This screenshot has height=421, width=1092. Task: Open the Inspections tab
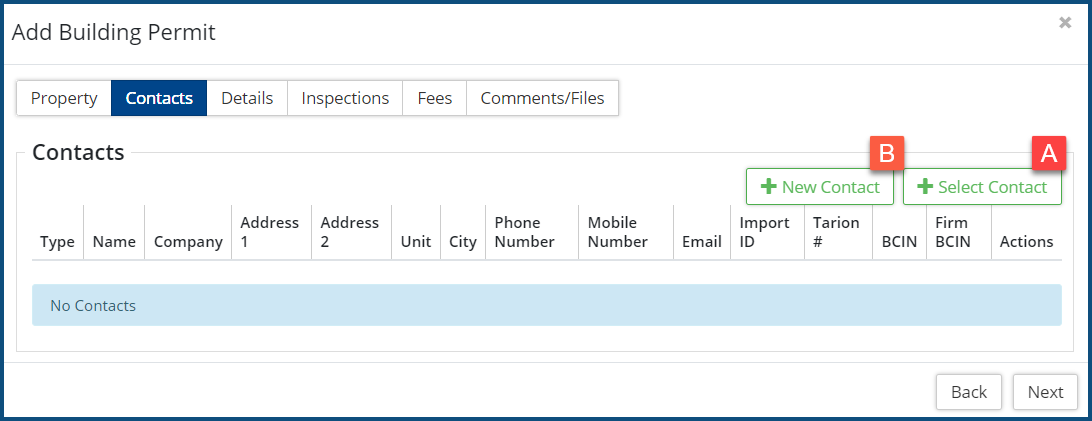coord(345,98)
